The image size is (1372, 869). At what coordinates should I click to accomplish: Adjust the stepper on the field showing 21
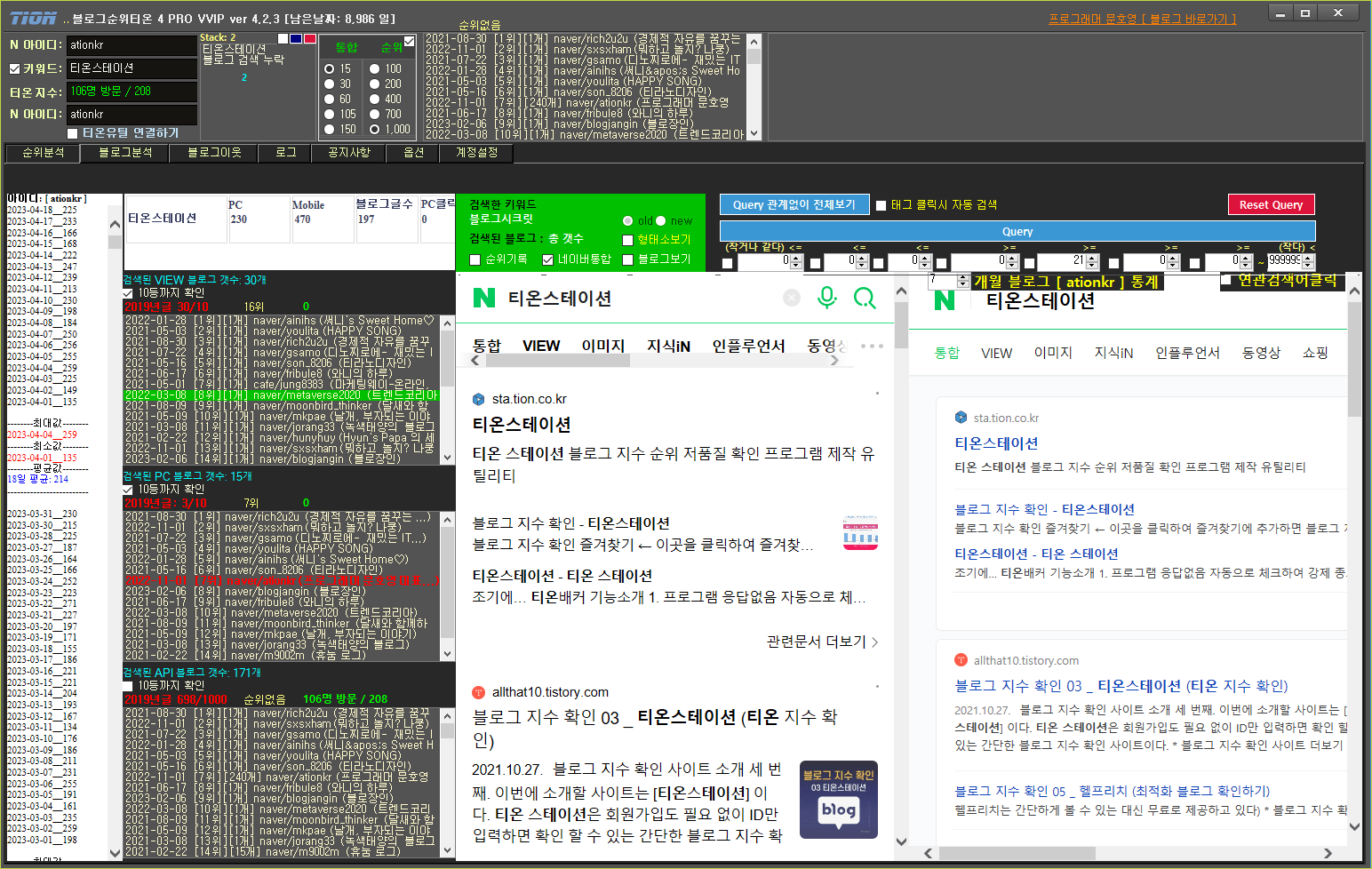1091,261
